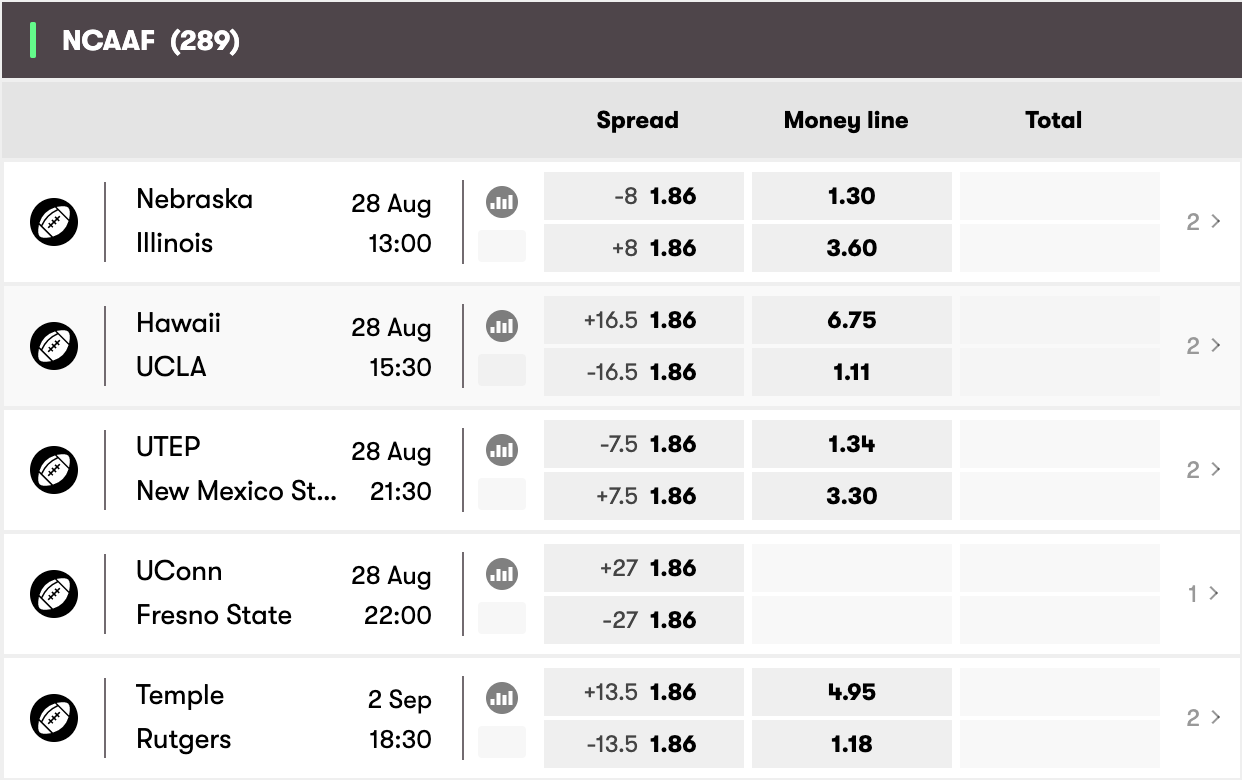Image resolution: width=1242 pixels, height=780 pixels.
Task: Open the New Mexico State team name
Action: (x=236, y=491)
